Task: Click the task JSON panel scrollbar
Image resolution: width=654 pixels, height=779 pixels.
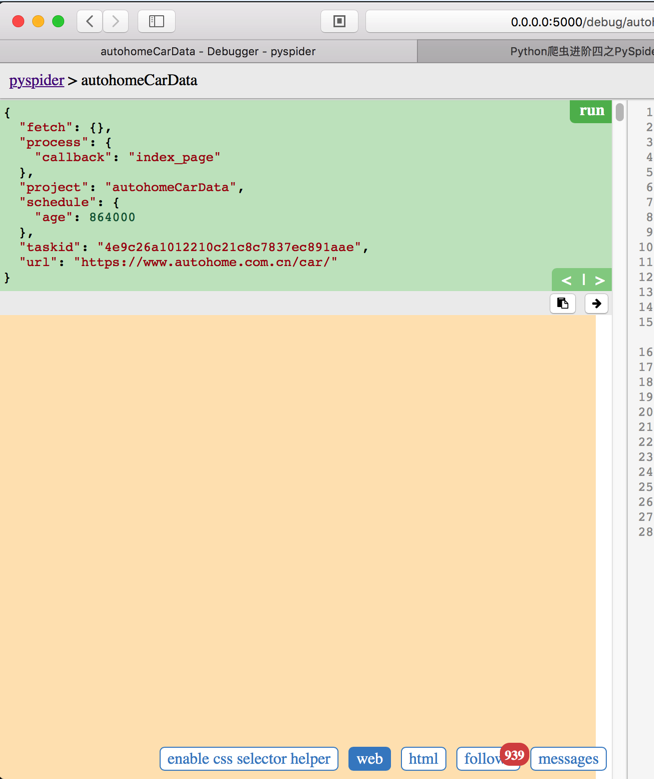Action: click(620, 113)
